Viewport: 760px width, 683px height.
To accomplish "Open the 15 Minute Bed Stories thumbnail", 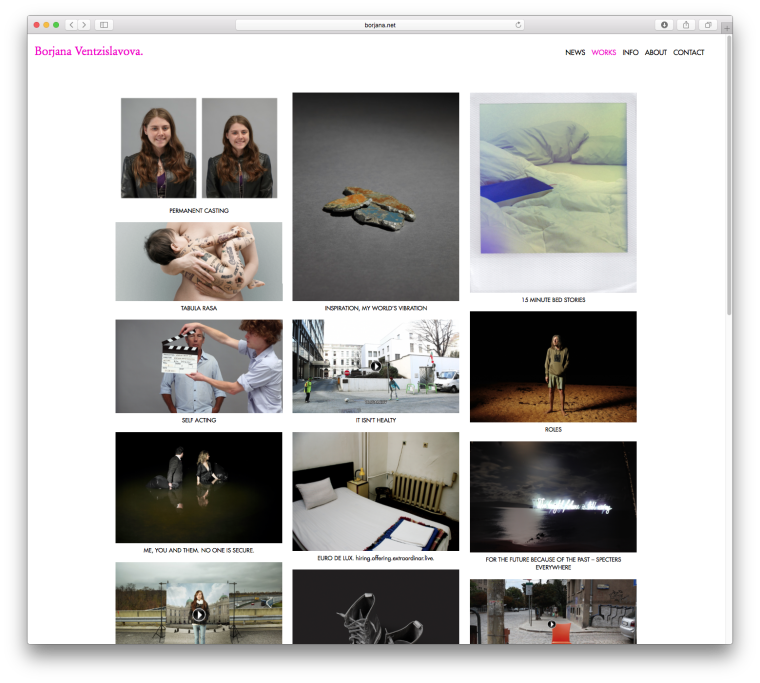I will click(553, 192).
